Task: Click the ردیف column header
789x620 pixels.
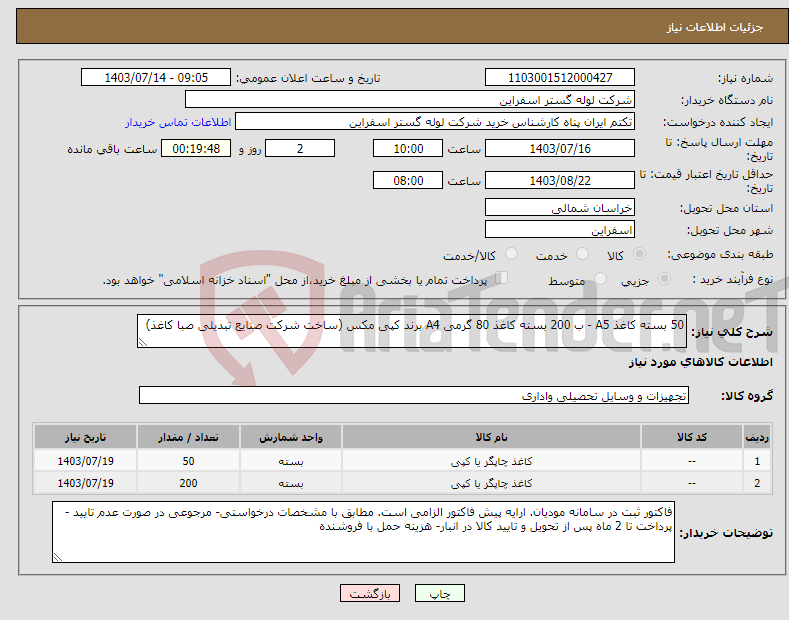Action: (757, 437)
